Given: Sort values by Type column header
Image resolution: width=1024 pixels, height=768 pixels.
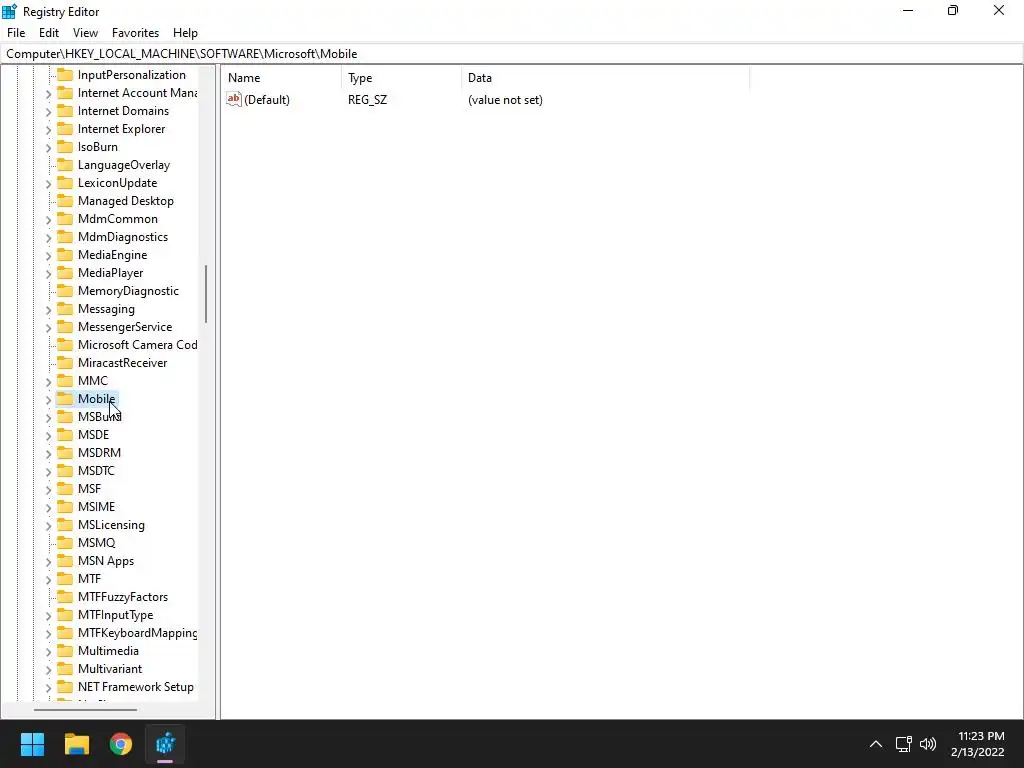Looking at the screenshot, I should click(401, 78).
